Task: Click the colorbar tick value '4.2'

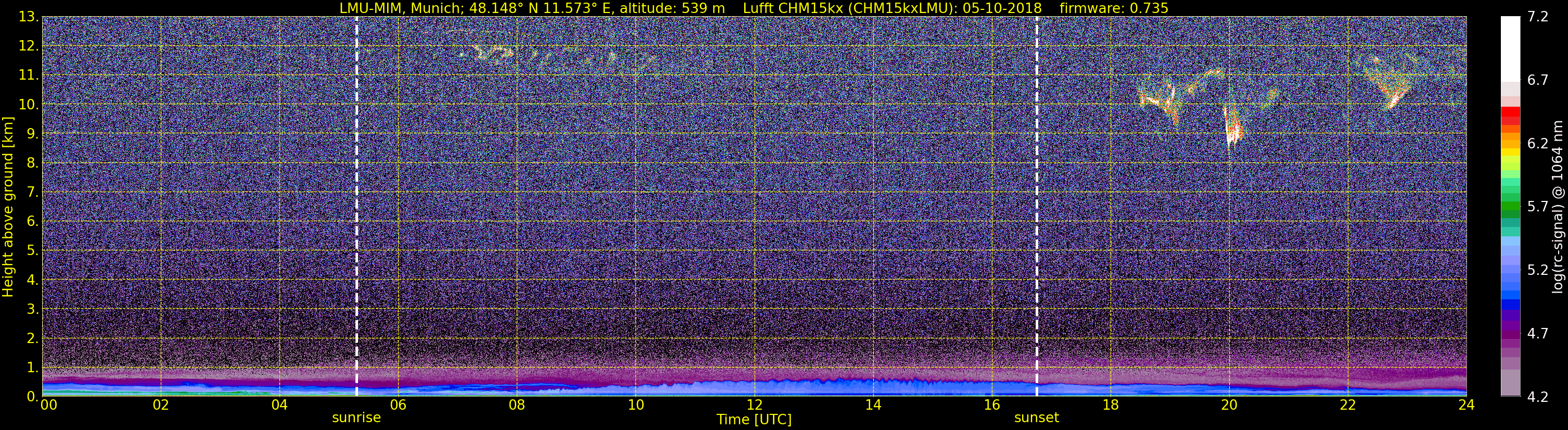Action: pyautogui.click(x=1538, y=397)
